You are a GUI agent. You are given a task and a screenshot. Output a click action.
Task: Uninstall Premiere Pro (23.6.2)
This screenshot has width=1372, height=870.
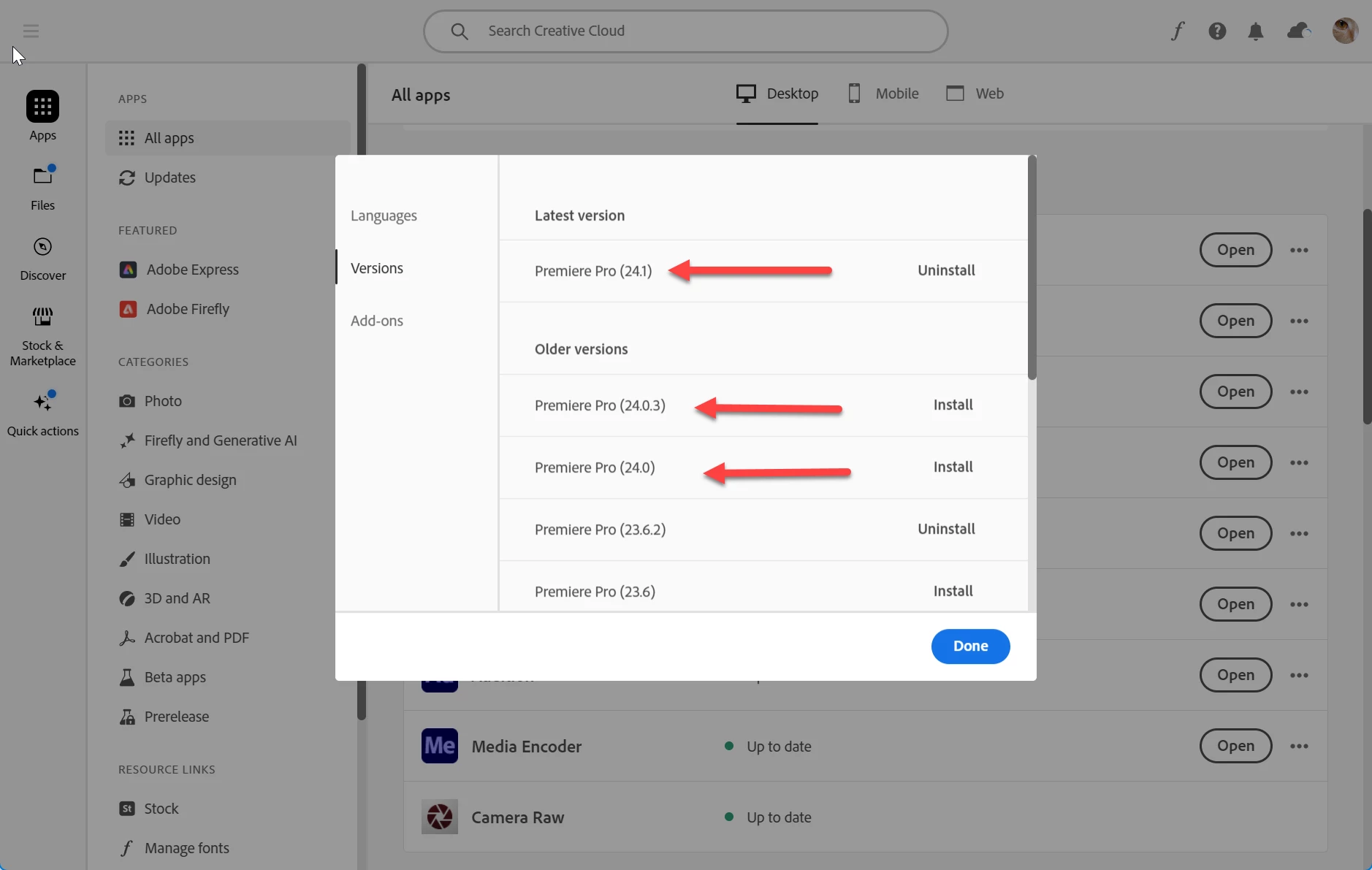pos(946,529)
